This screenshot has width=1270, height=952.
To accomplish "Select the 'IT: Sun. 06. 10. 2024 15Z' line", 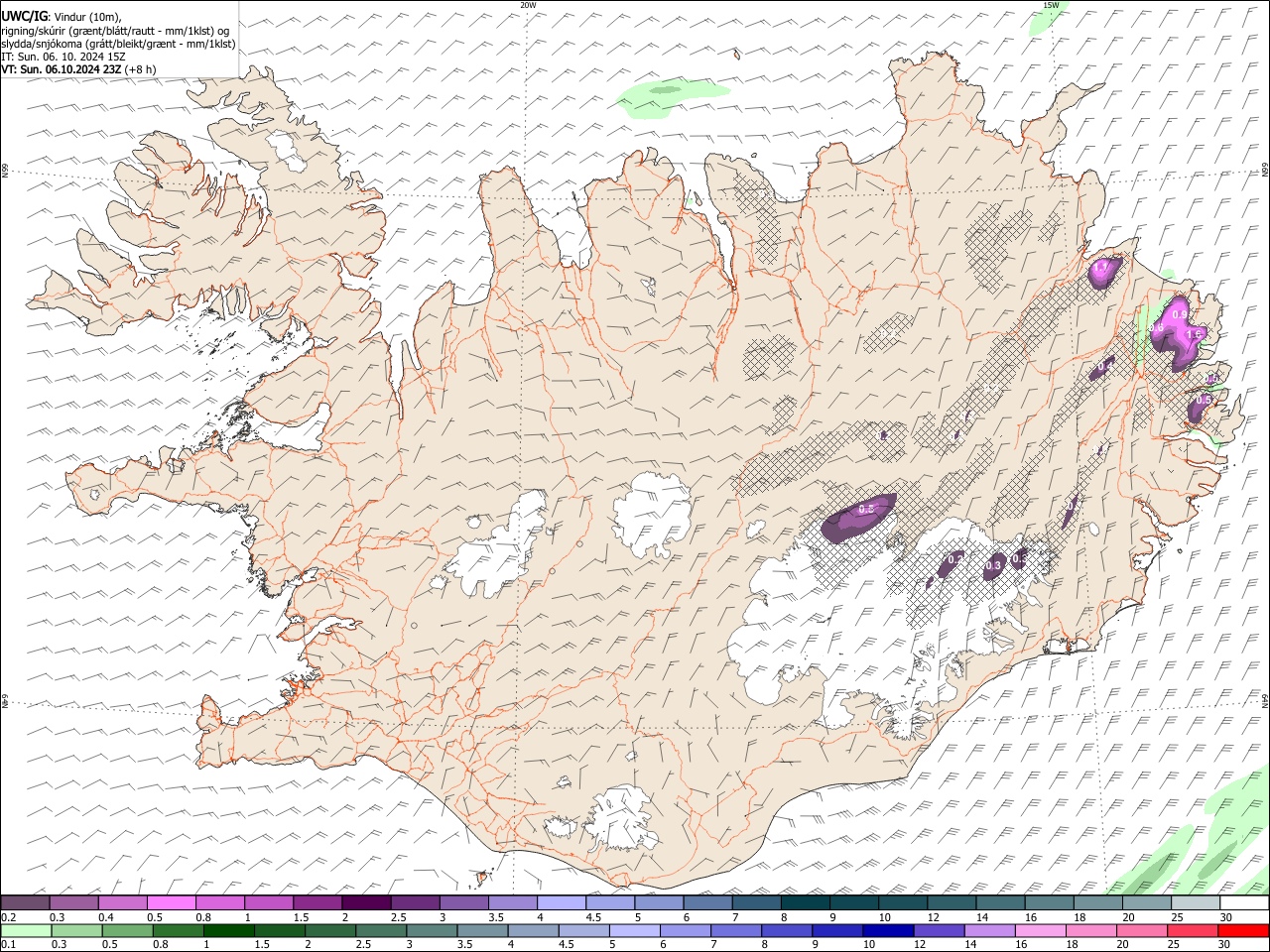I will (63, 57).
